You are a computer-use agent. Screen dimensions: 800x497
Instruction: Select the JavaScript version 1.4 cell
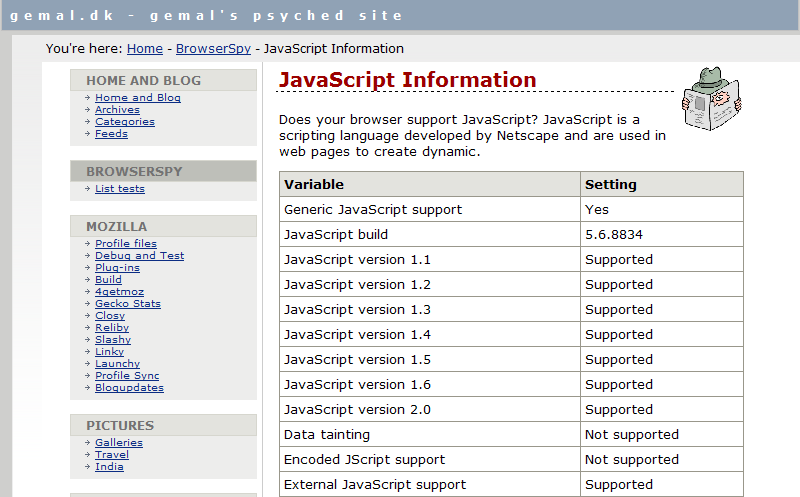430,334
